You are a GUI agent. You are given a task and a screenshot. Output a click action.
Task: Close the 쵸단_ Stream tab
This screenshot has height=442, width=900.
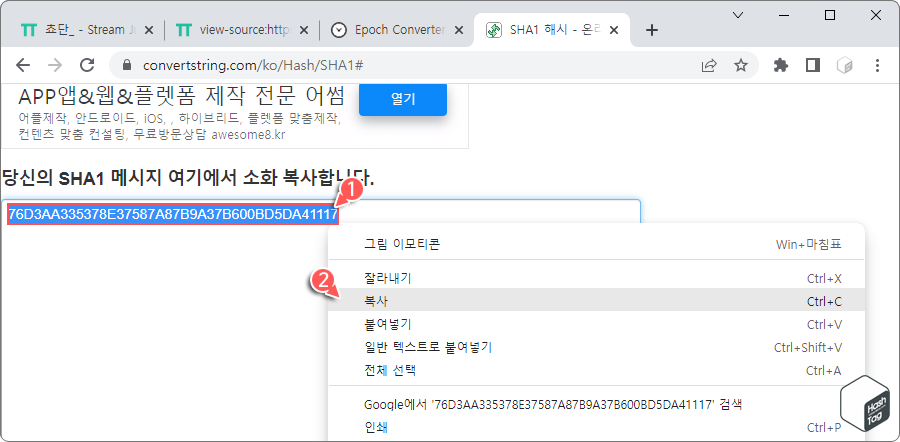149,30
